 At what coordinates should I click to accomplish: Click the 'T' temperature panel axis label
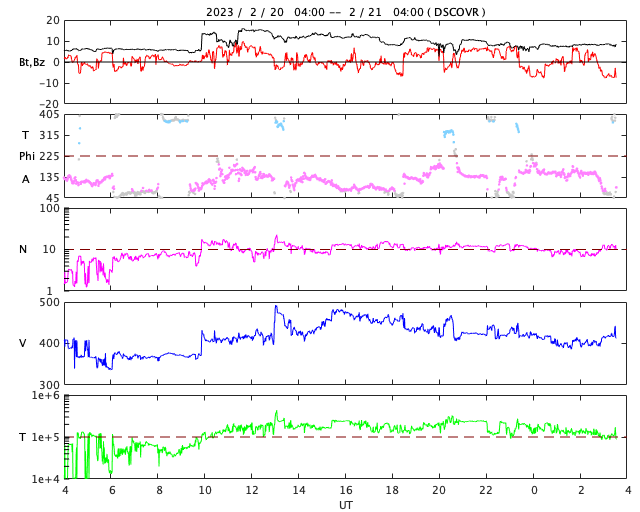coord(23,437)
